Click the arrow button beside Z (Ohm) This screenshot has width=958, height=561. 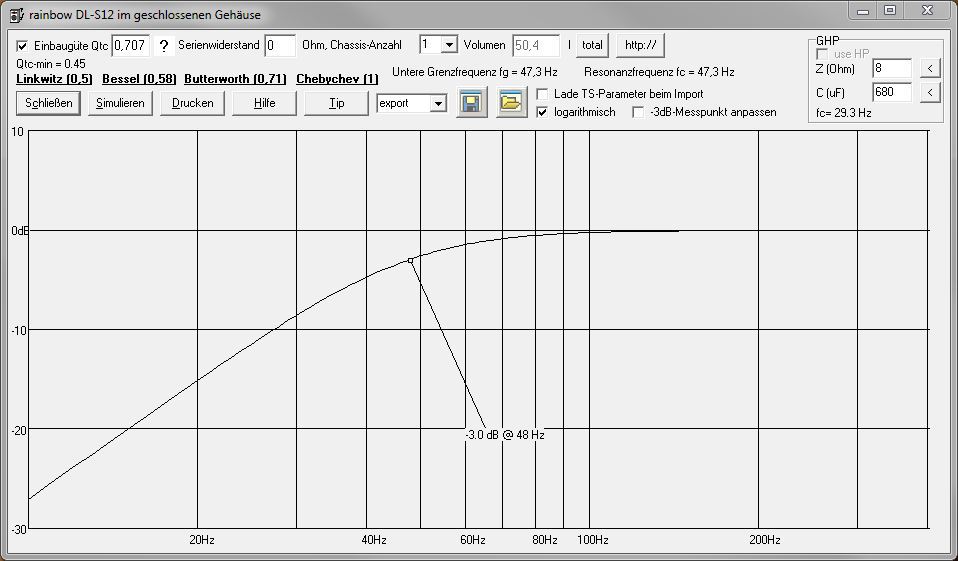930,68
